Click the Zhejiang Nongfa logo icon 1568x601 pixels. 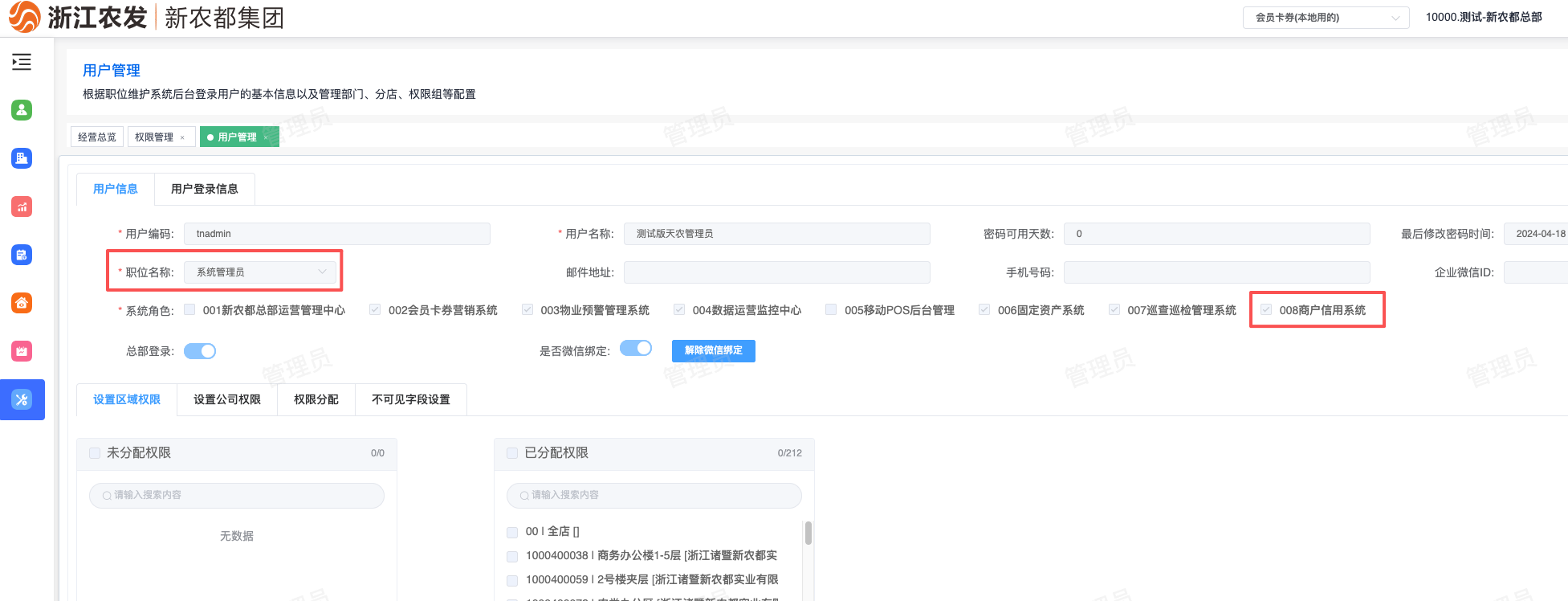point(25,17)
